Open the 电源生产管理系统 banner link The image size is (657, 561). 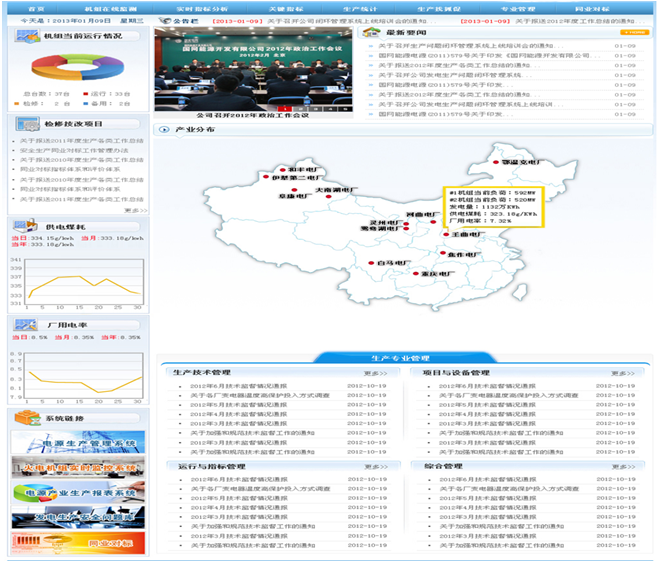[x=78, y=442]
